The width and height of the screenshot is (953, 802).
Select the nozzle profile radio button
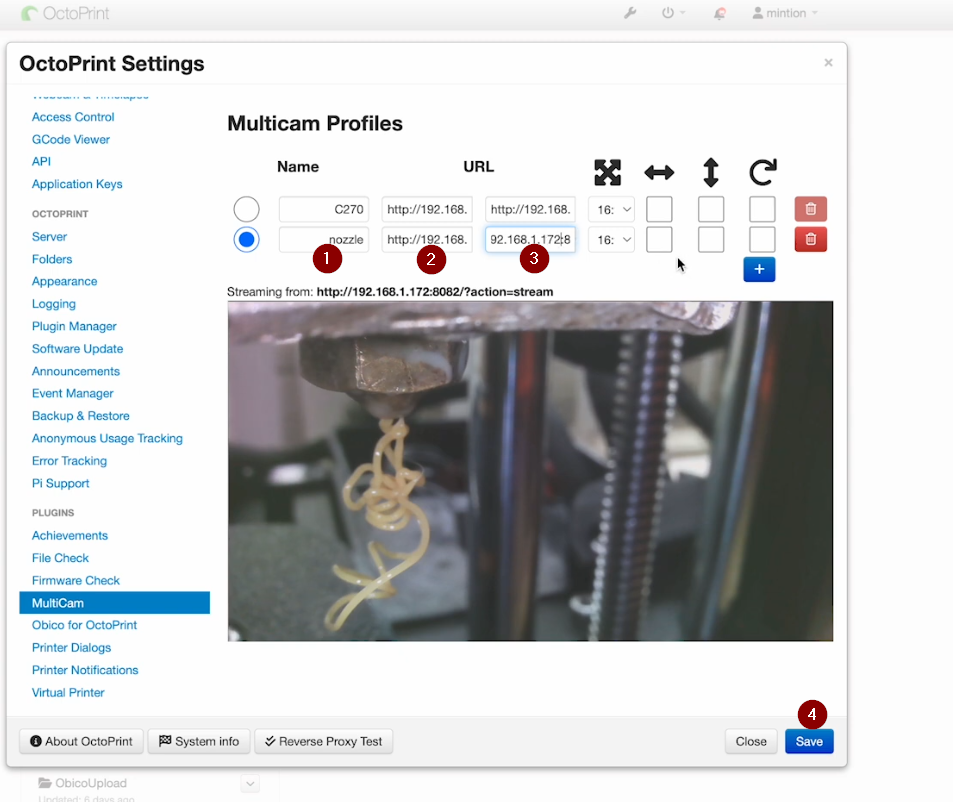pos(246,239)
